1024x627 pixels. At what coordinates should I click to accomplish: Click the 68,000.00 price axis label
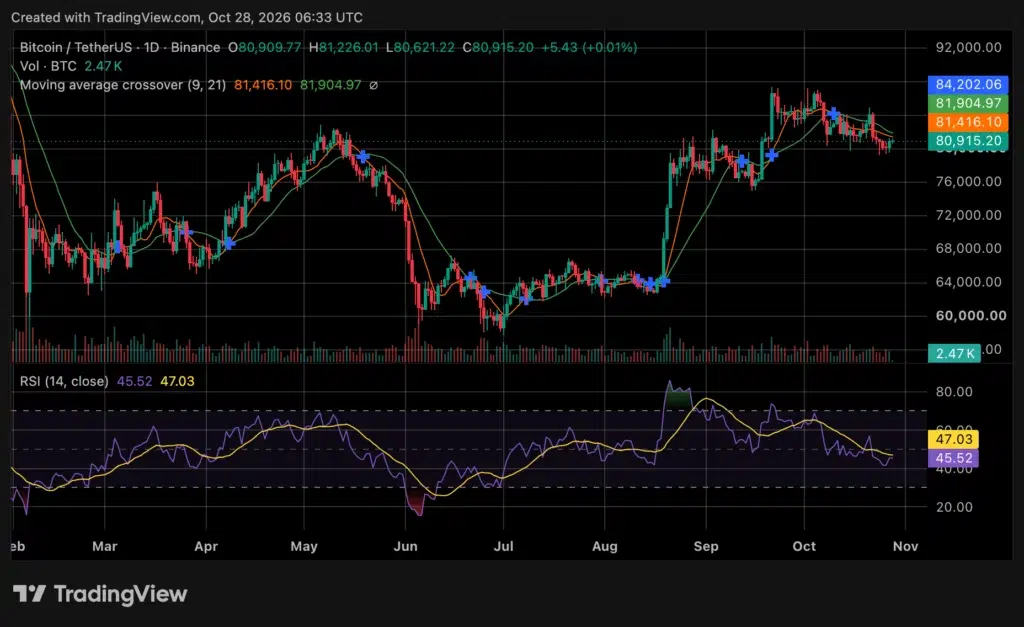tap(968, 248)
